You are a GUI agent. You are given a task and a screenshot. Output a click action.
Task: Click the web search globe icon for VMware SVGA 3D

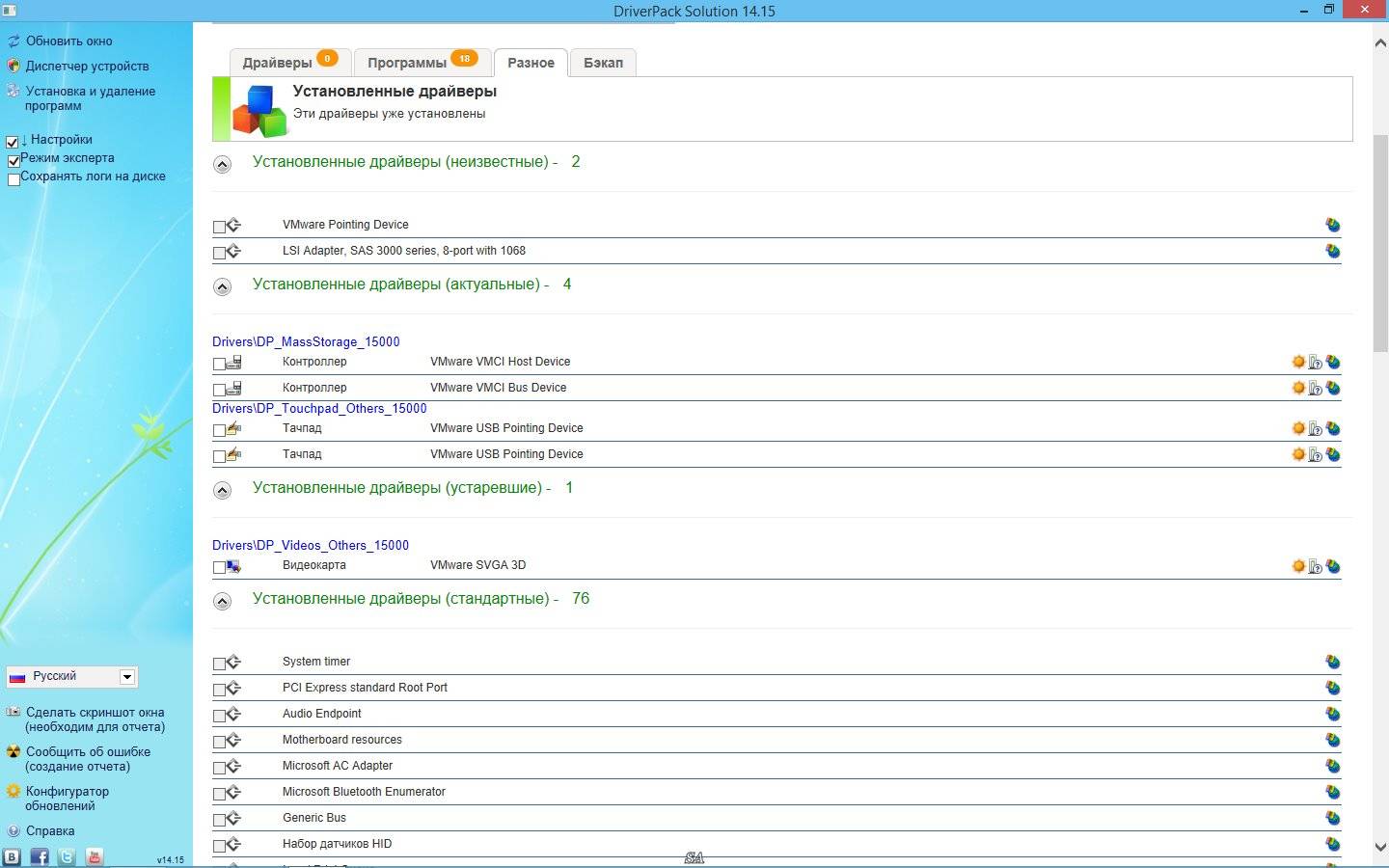(x=1333, y=566)
